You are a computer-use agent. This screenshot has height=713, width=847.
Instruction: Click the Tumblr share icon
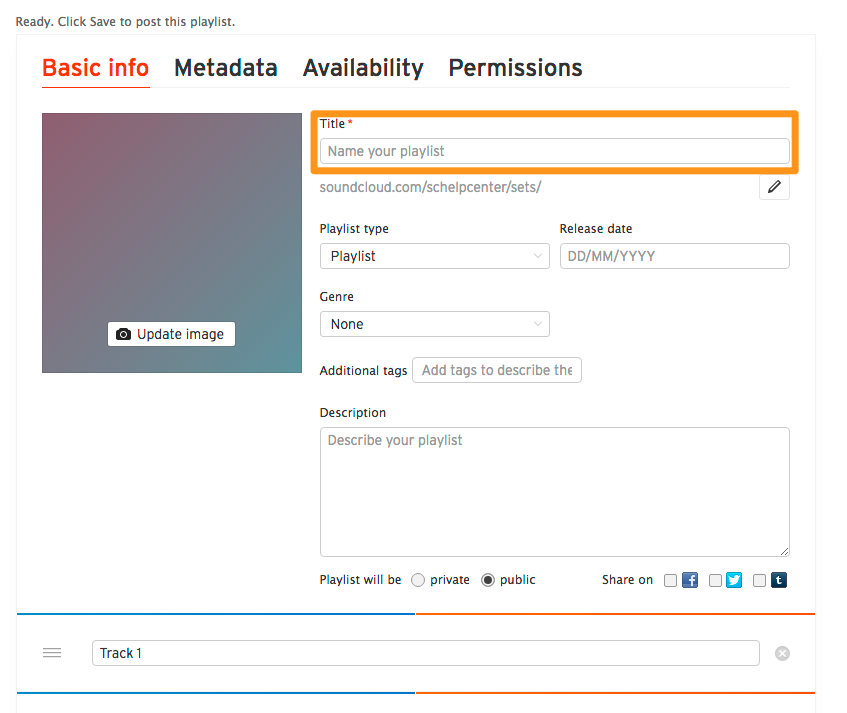coord(778,580)
